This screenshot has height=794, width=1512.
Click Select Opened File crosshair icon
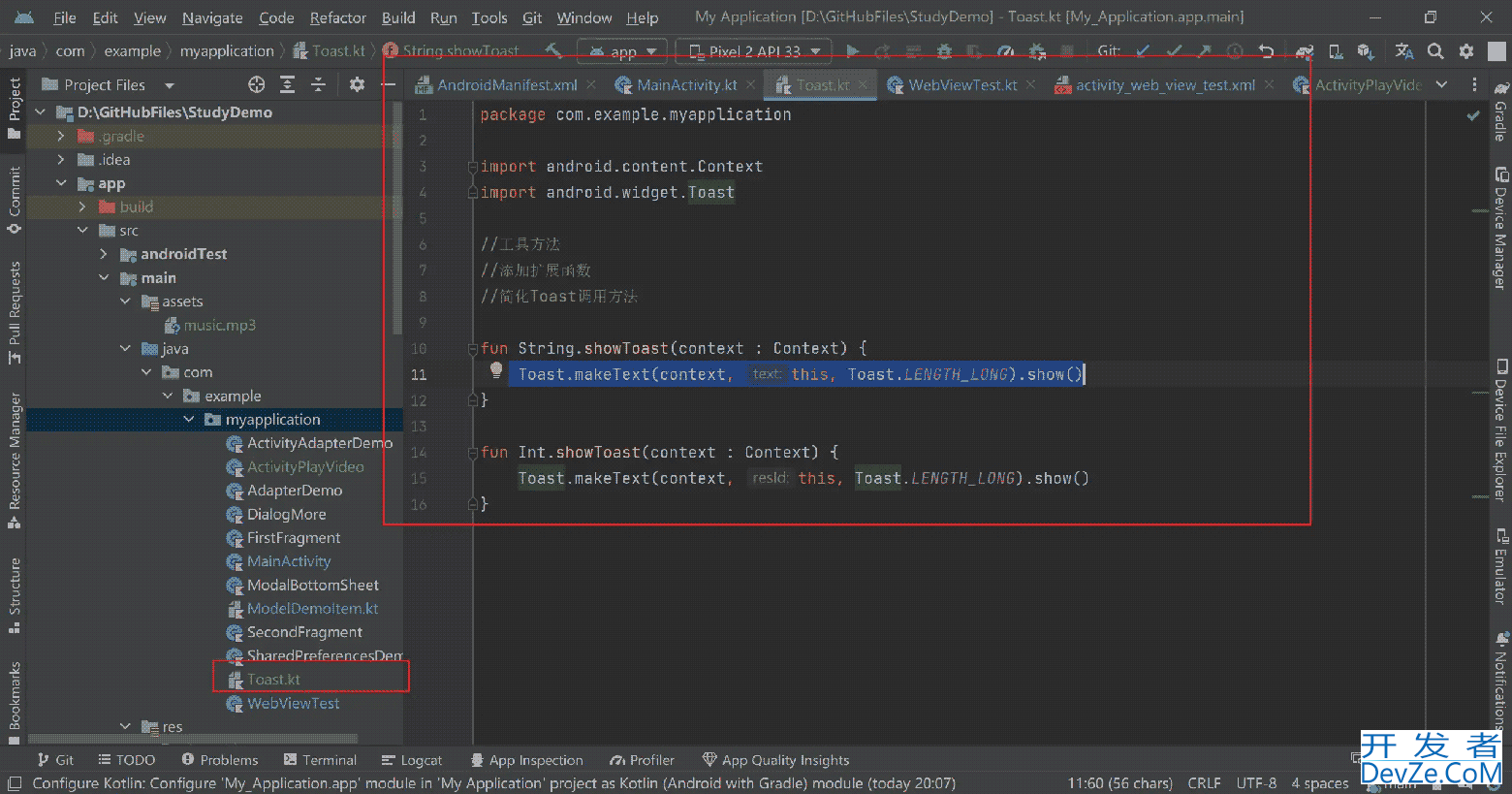[x=257, y=85]
